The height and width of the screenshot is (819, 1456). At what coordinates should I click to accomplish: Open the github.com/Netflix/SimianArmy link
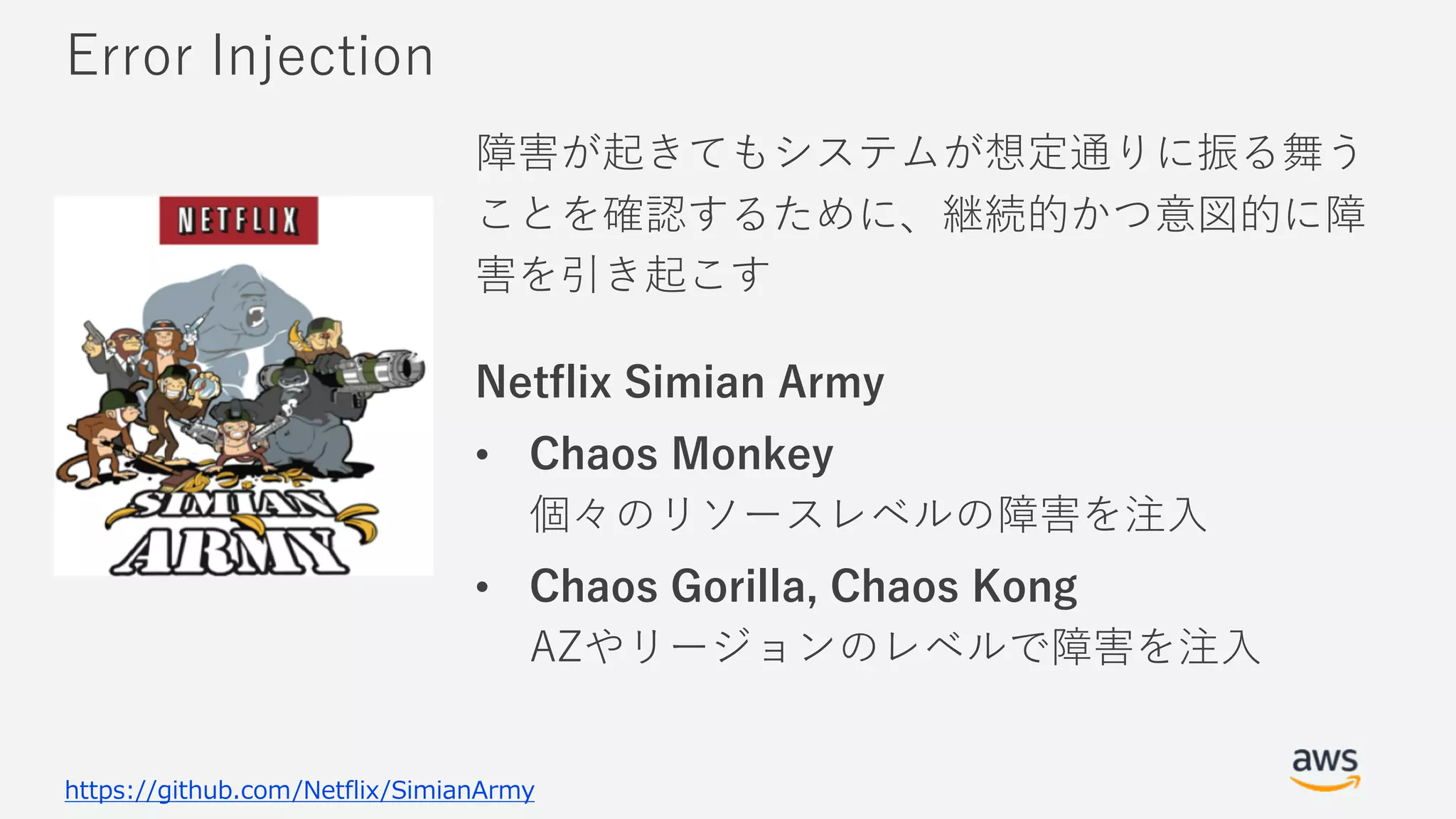pos(299,790)
